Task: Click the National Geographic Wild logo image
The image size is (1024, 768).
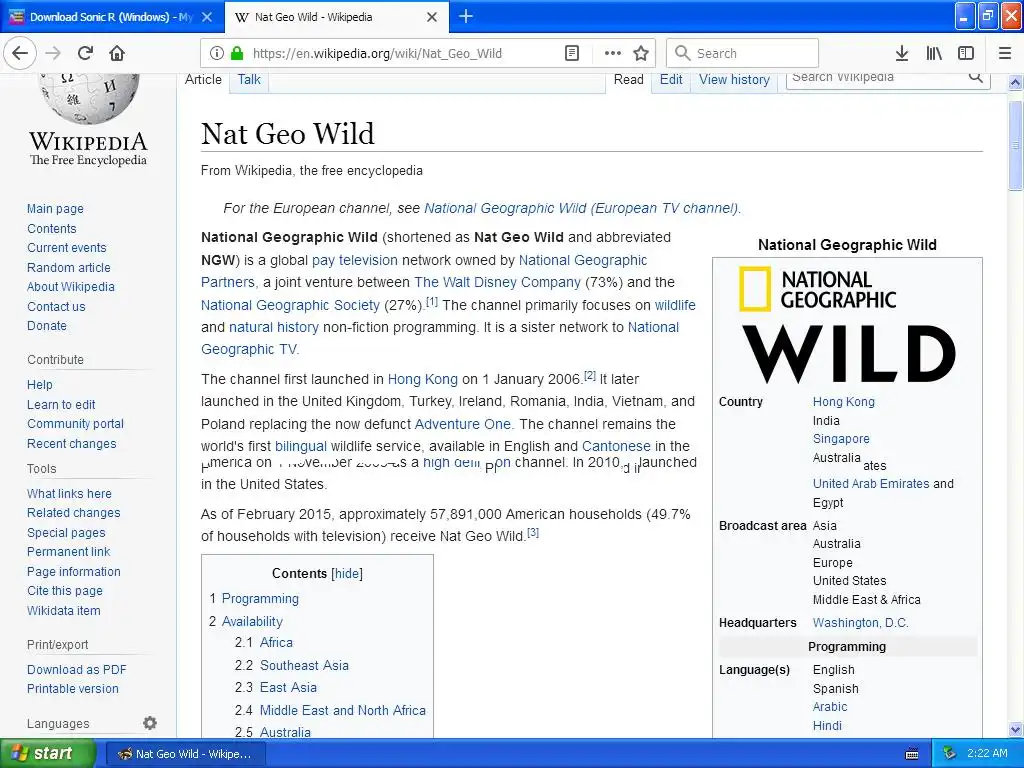Action: click(x=847, y=325)
